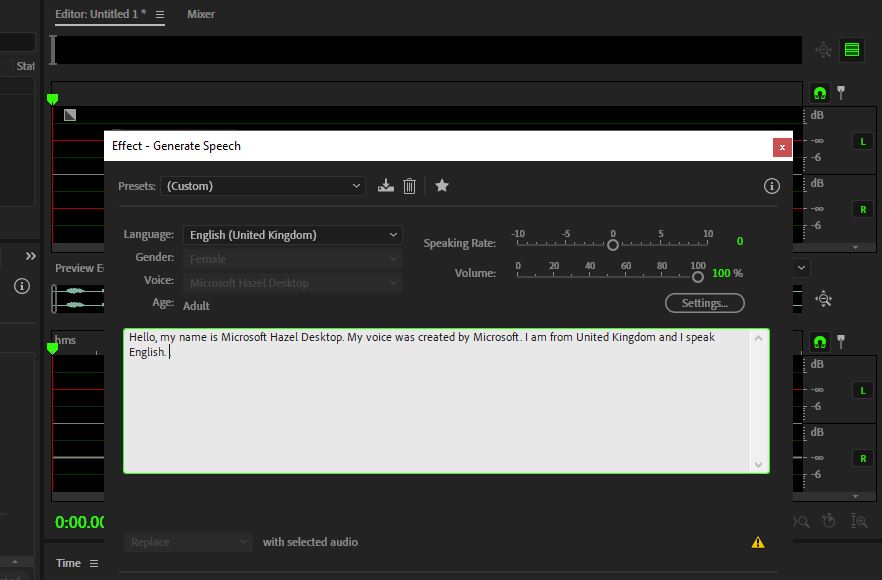This screenshot has width=882, height=580.
Task: Open the info icon in Generate Speech dialog
Action: pos(772,186)
